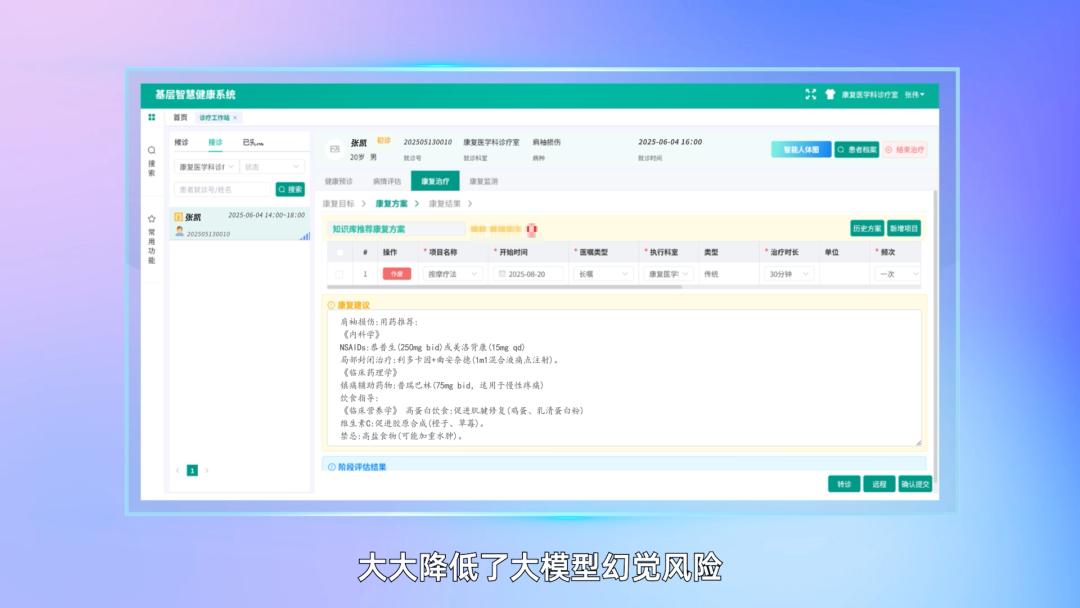This screenshot has width=1080, height=608.
Task: Click the 远程 button
Action: 879,484
